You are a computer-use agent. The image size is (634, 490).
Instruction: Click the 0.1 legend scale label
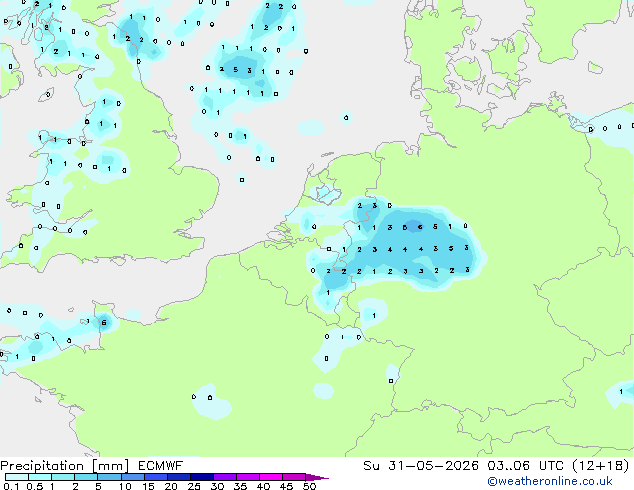pos(12,486)
